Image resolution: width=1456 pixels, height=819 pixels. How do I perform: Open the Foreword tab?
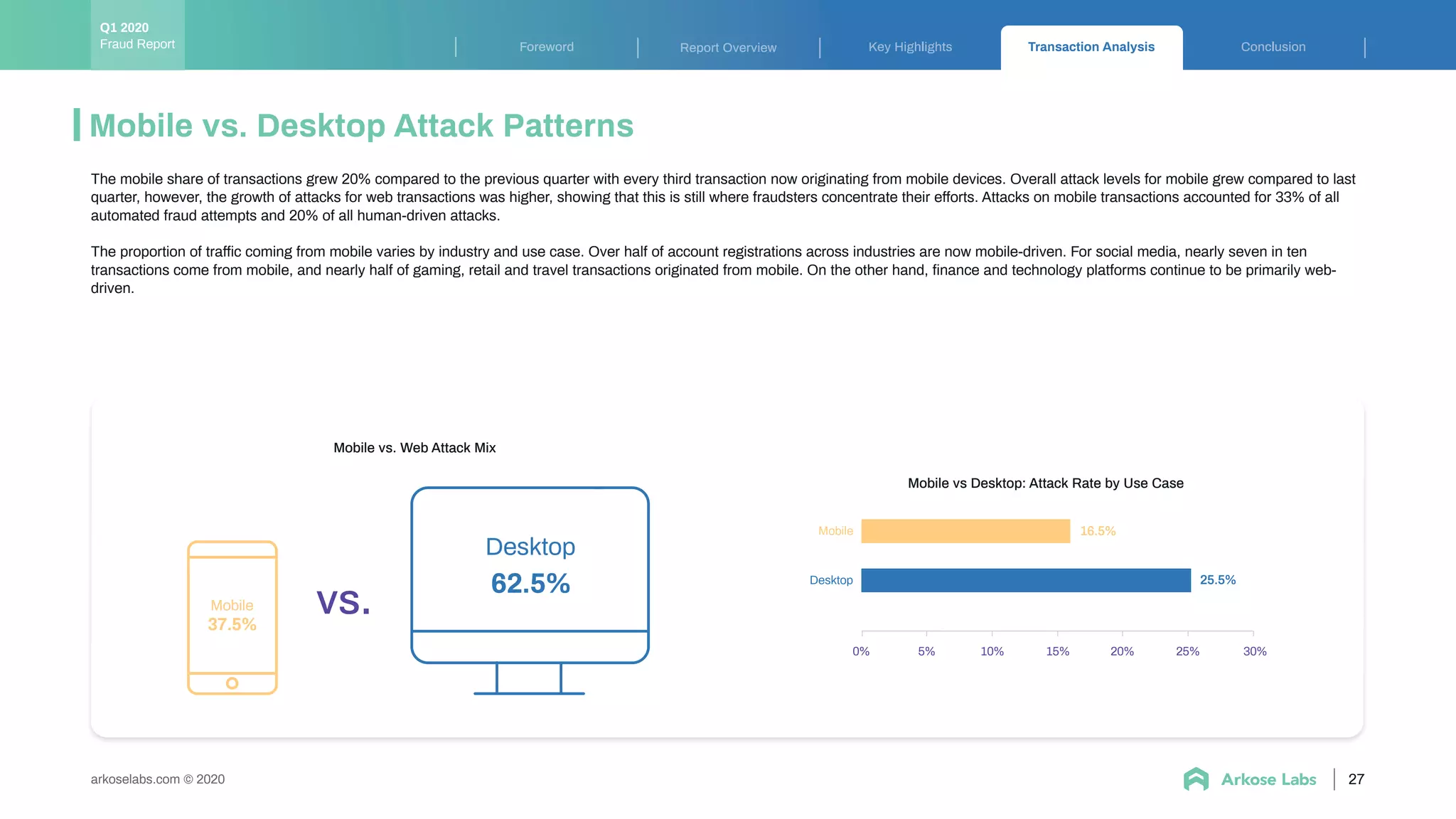coord(546,47)
